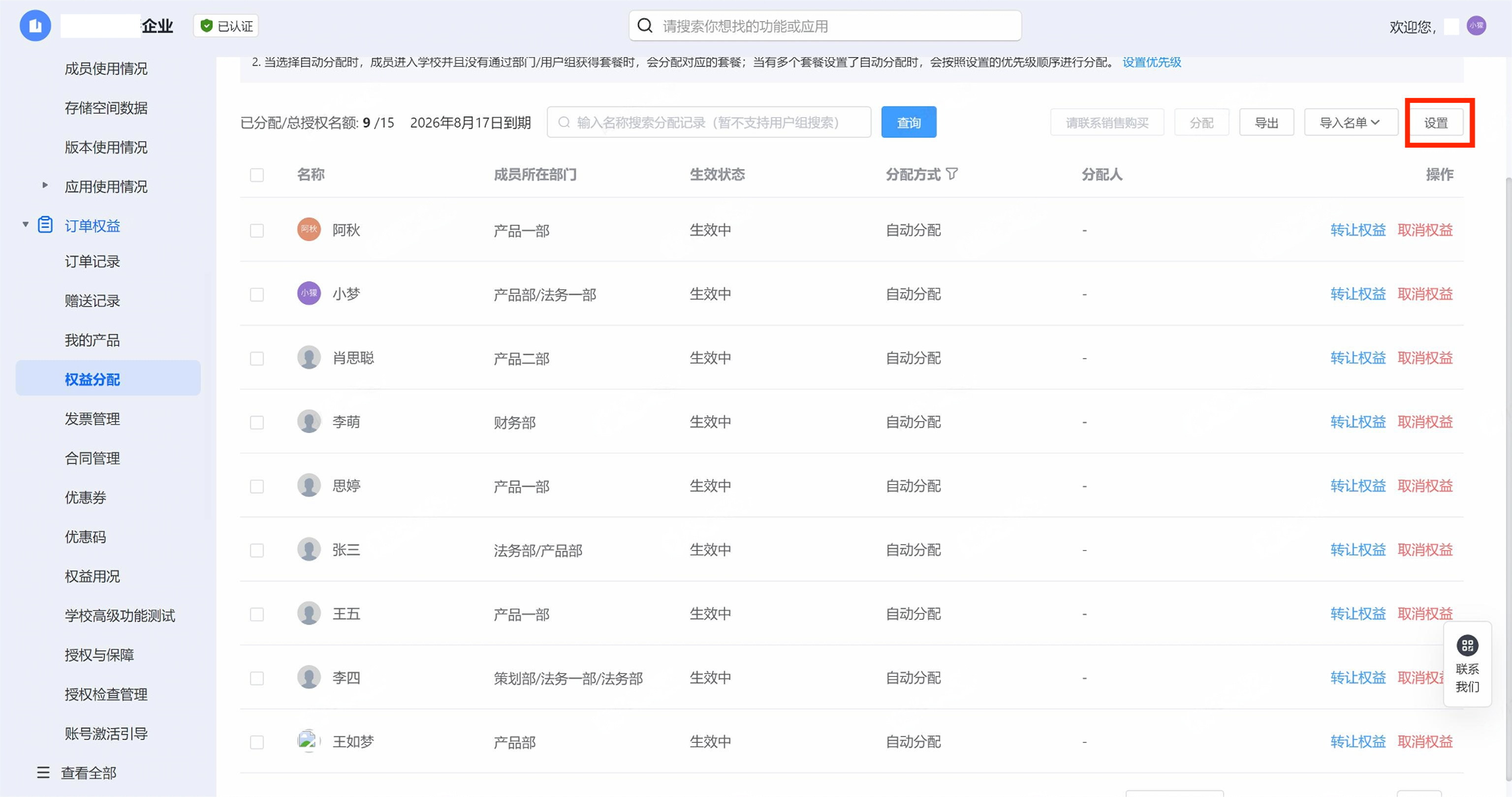Check the box for 小梦's row
The height and width of the screenshot is (797, 1512).
256,294
